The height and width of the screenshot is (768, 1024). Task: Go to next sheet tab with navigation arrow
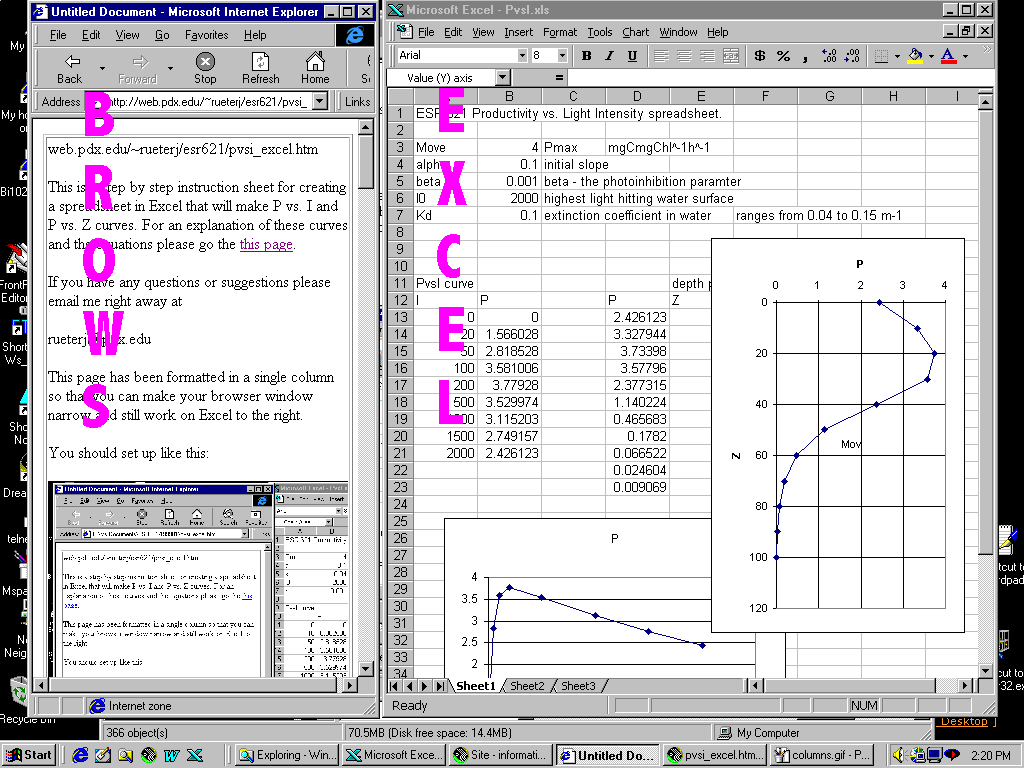click(424, 686)
